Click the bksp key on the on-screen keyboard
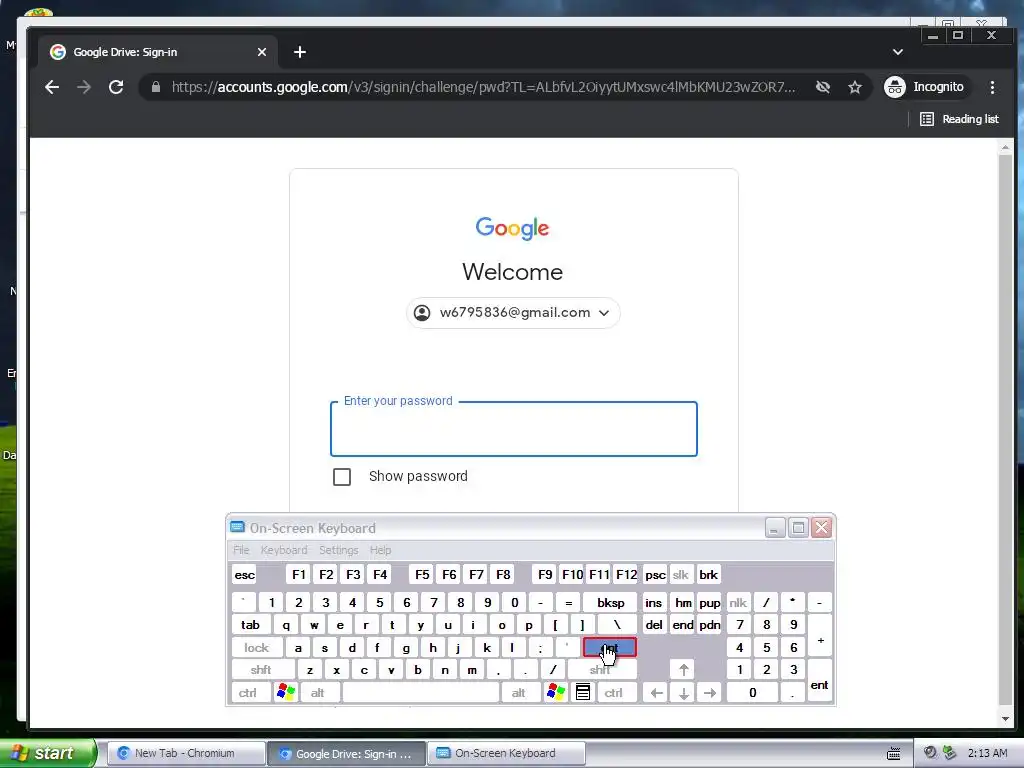This screenshot has width=1024, height=768. point(611,602)
